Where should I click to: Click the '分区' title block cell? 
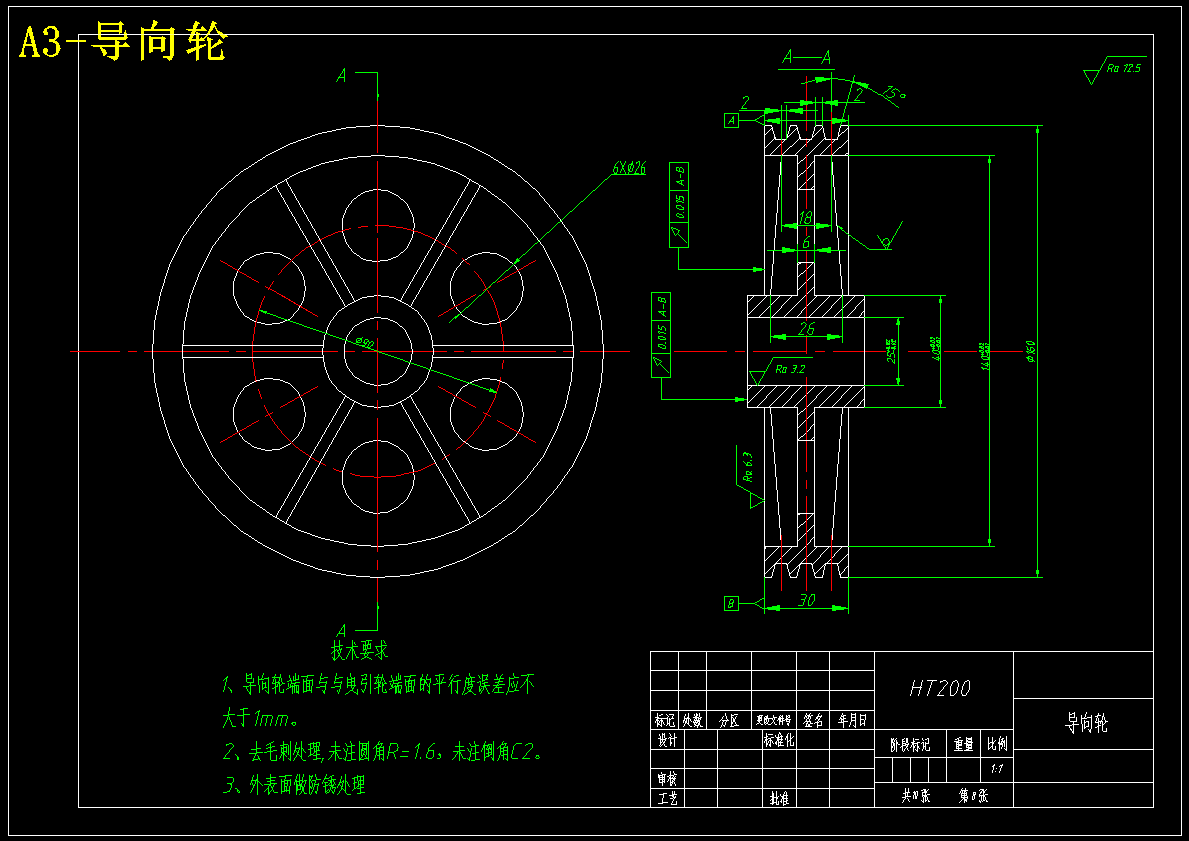pos(729,720)
